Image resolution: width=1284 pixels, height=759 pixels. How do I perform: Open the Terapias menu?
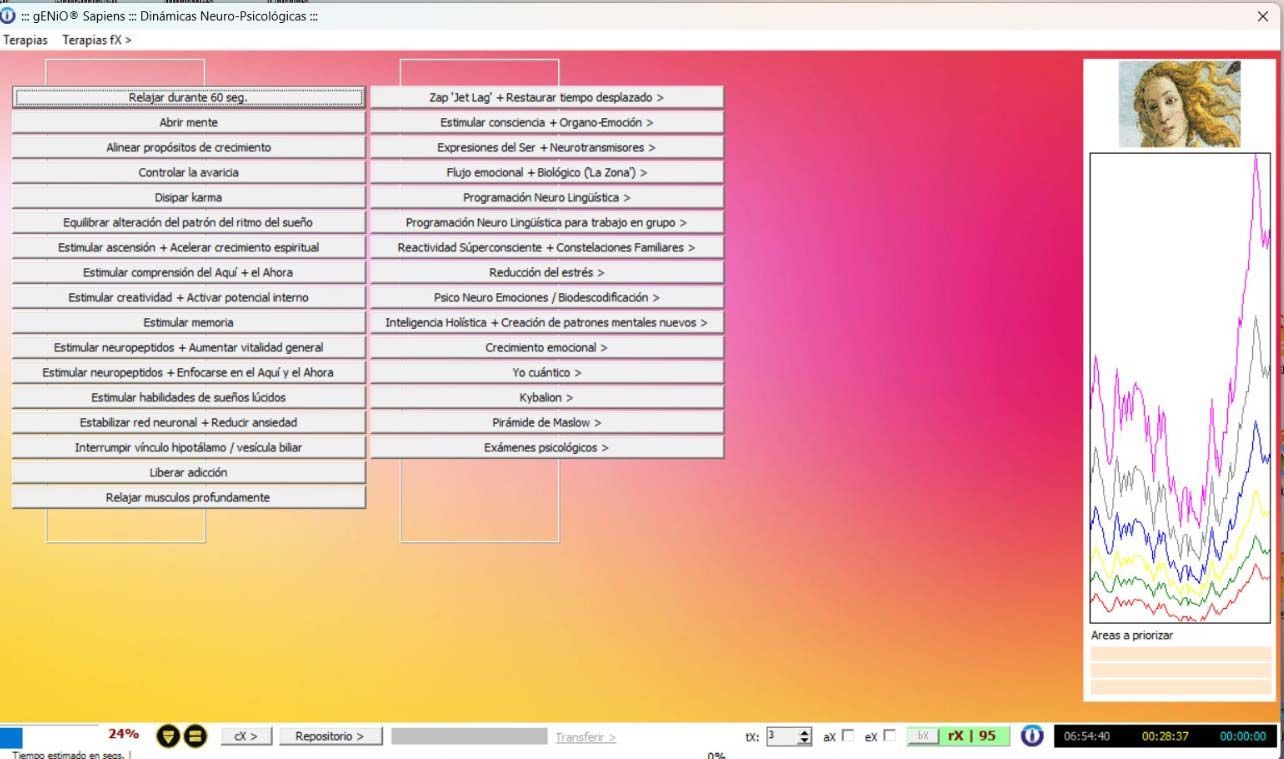point(25,40)
